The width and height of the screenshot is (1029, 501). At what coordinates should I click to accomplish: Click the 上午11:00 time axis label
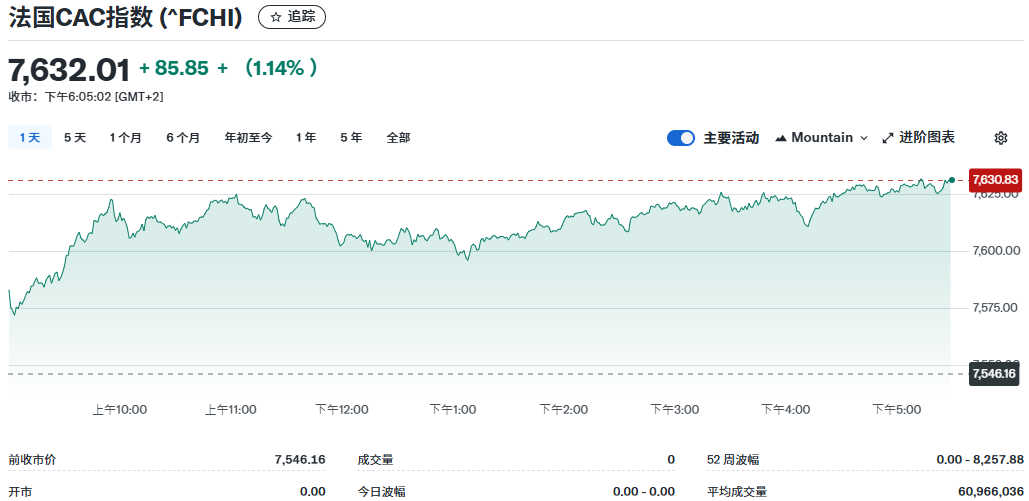[230, 410]
